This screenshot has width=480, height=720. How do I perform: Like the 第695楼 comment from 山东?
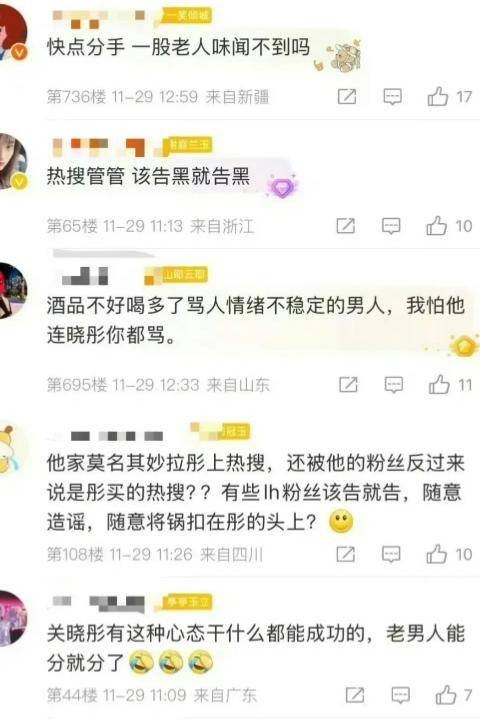pyautogui.click(x=439, y=384)
